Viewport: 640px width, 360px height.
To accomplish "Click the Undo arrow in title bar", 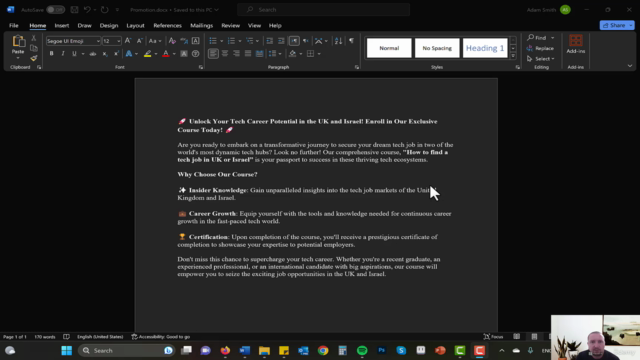I will (x=87, y=9).
